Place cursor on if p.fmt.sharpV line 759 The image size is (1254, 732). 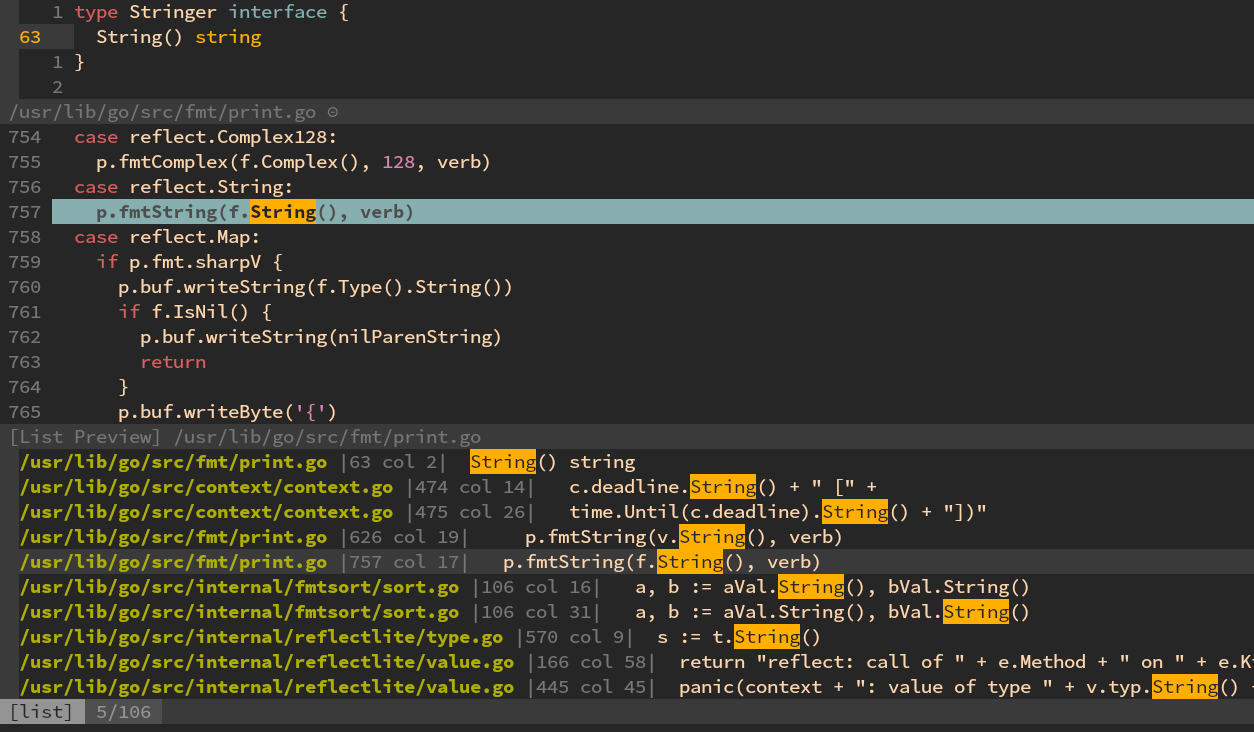(190, 262)
